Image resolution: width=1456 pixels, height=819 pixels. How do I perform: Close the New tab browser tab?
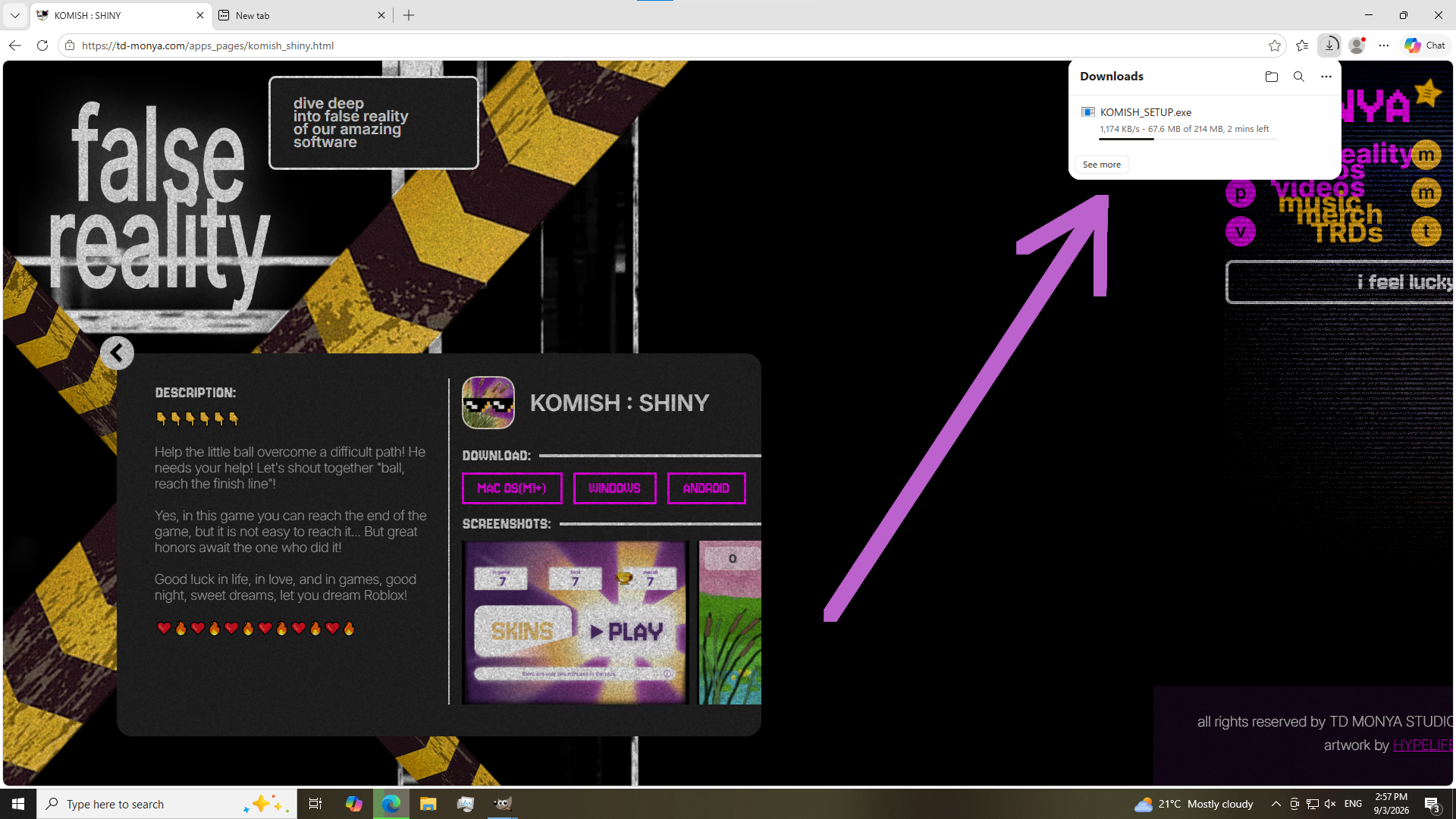(381, 15)
